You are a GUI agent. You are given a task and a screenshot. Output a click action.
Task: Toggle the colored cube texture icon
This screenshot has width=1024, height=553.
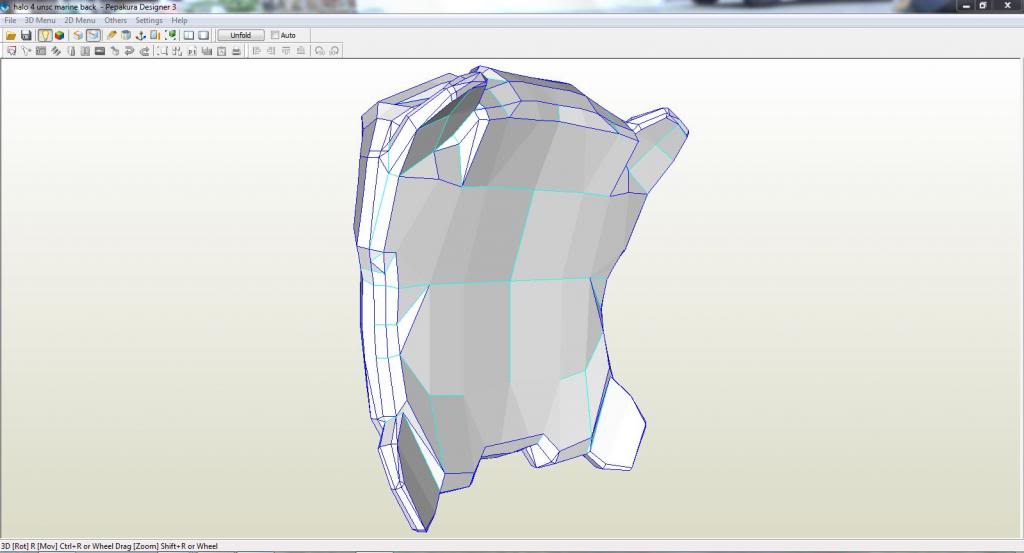pos(59,35)
